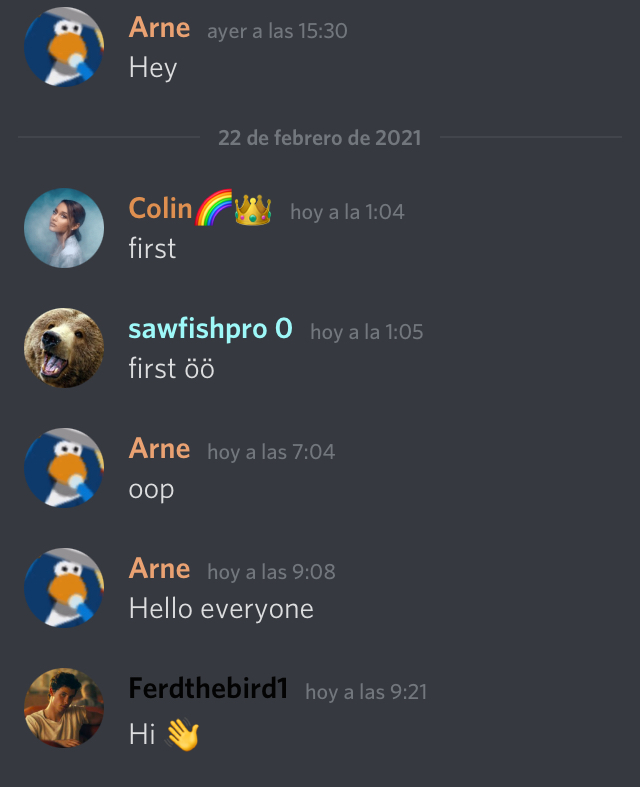This screenshot has height=787, width=640.
Task: Click the 22 de febrero de 2021 divider
Action: tap(320, 138)
